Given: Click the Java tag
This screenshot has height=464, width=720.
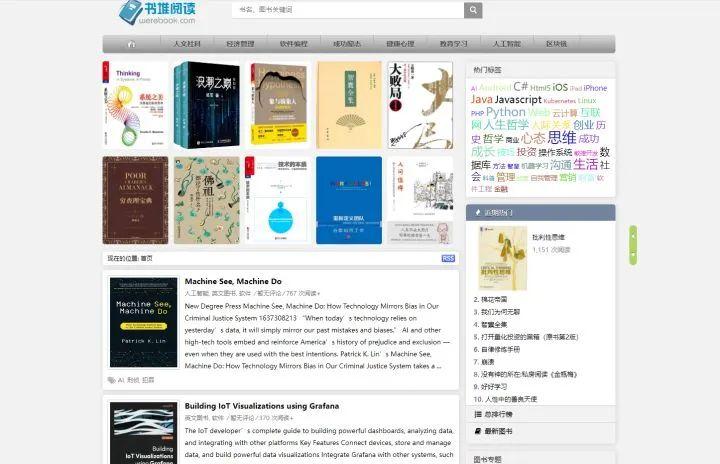Looking at the screenshot, I should tap(482, 99).
